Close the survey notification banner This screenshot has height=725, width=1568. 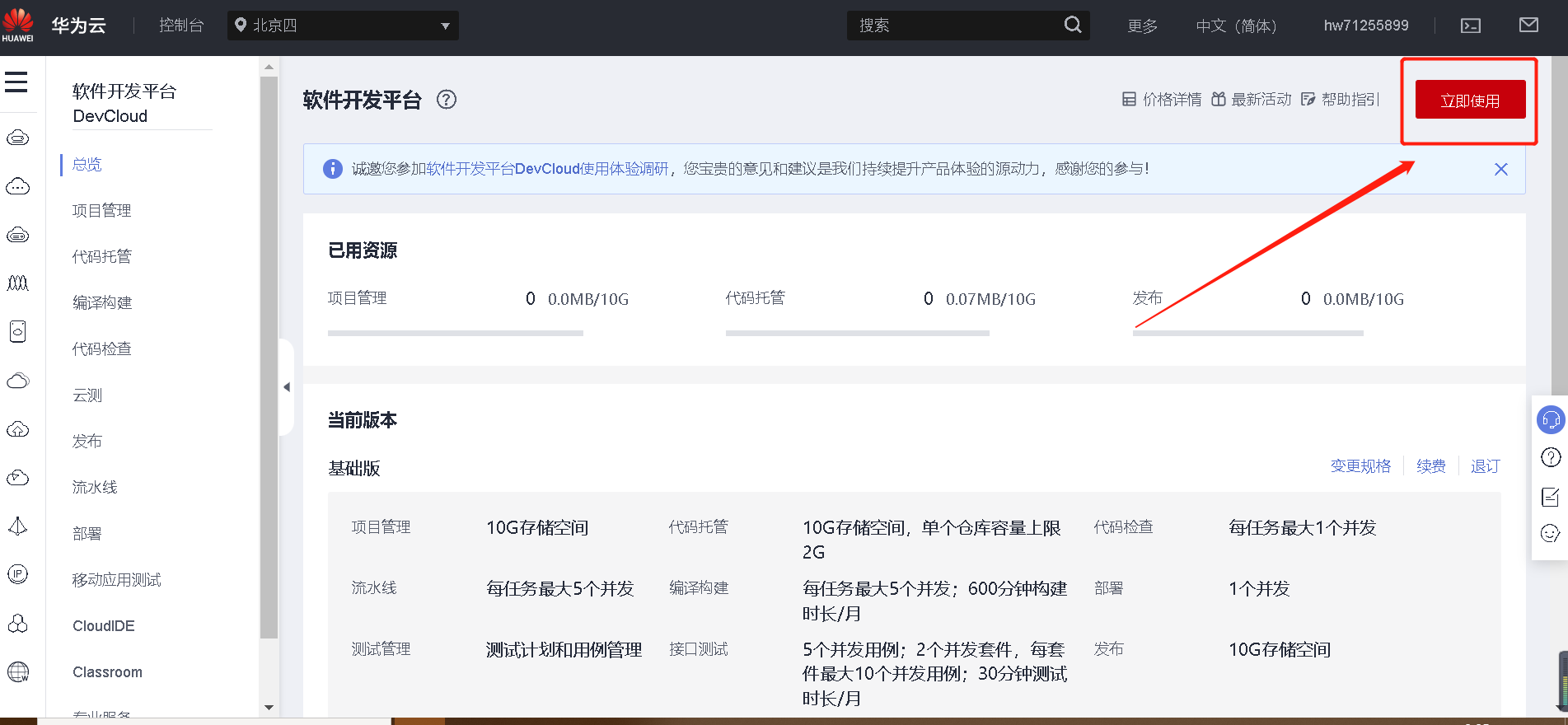1501,169
